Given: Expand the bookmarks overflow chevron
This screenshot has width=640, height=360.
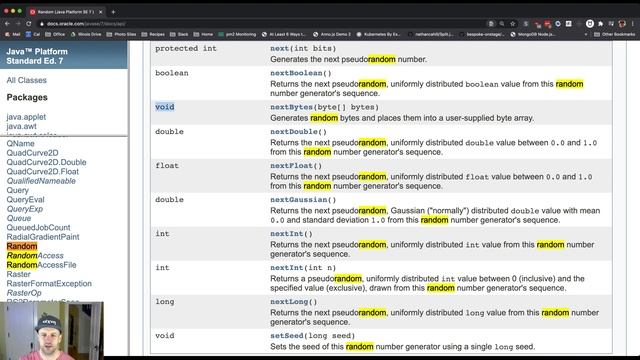Looking at the screenshot, I should click(x=586, y=34).
